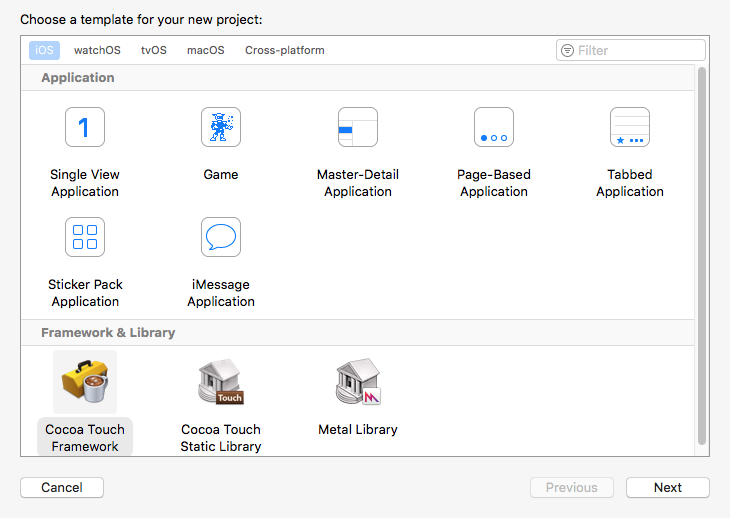Select the Sticker Pack Application icon
The height and width of the screenshot is (518, 730).
click(85, 237)
